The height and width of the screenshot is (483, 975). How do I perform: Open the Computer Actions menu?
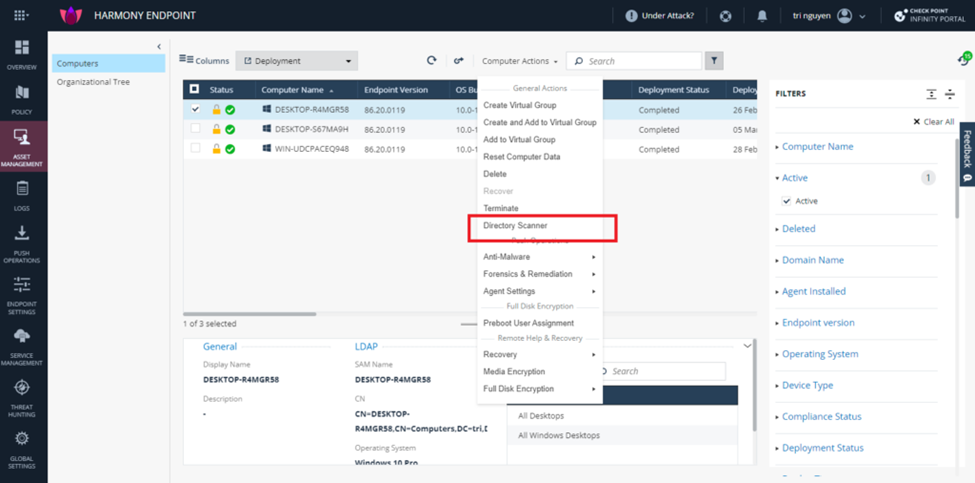[x=520, y=61]
